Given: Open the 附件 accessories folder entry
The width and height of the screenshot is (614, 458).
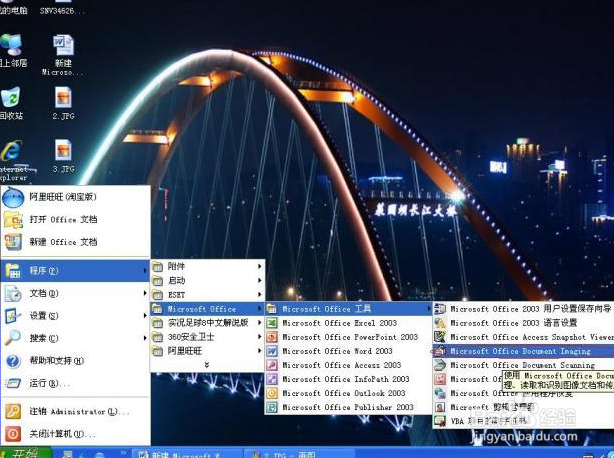Looking at the screenshot, I should 208,266.
